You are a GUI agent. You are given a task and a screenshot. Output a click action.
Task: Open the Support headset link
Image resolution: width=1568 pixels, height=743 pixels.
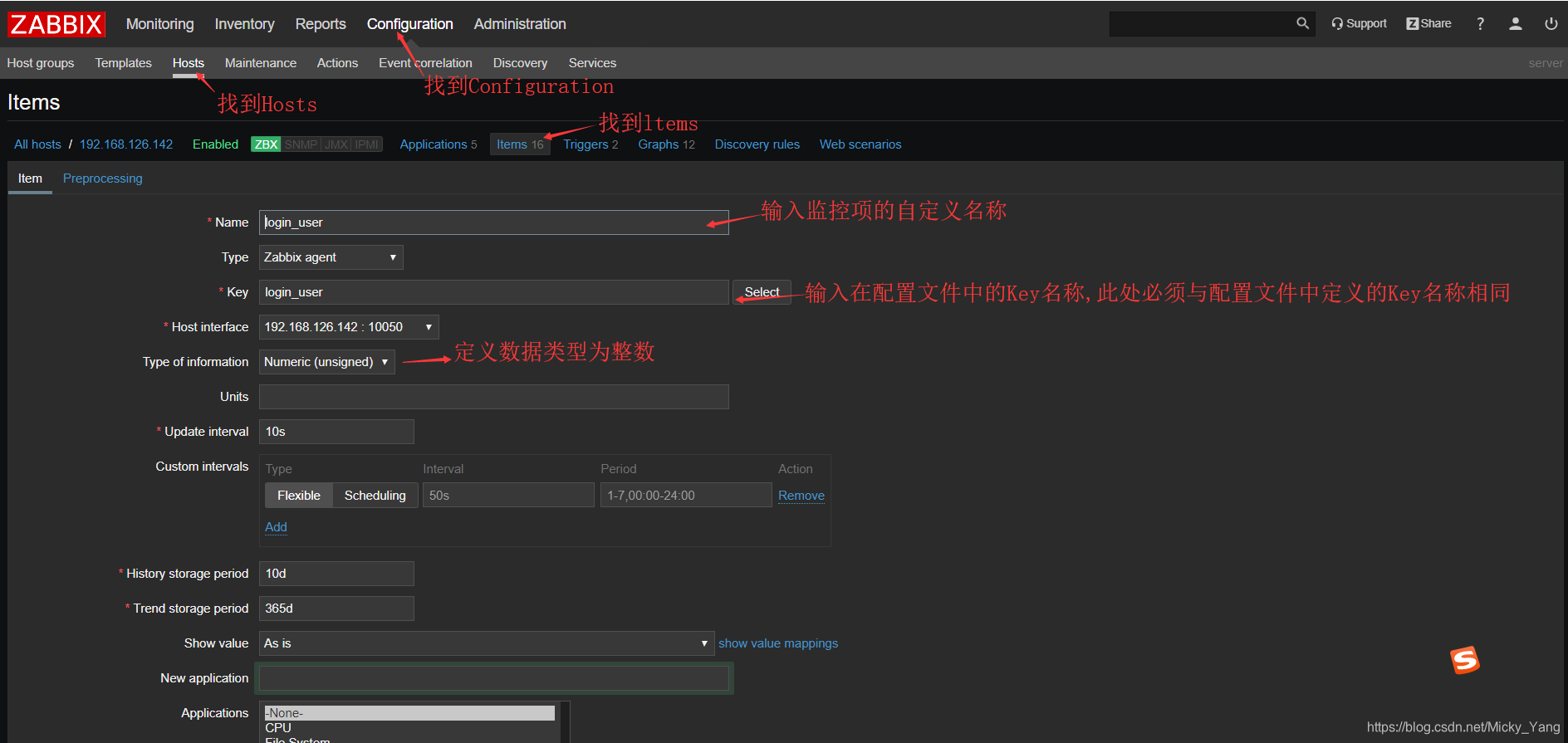[1359, 23]
